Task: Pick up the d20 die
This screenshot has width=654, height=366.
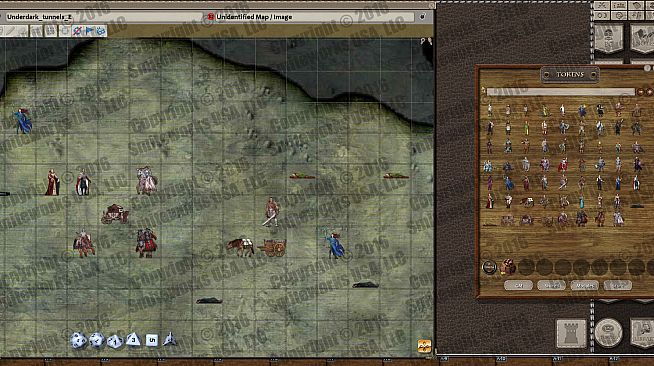Action: [x=78, y=340]
